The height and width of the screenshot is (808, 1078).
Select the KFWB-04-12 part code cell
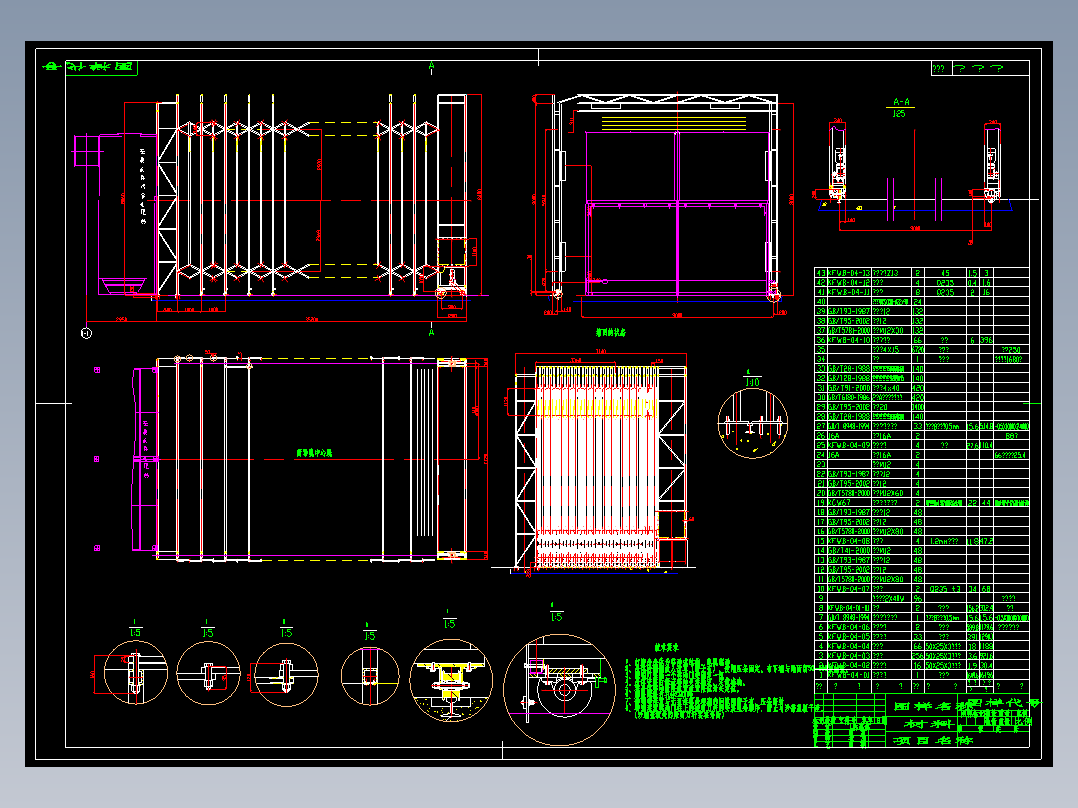point(849,283)
